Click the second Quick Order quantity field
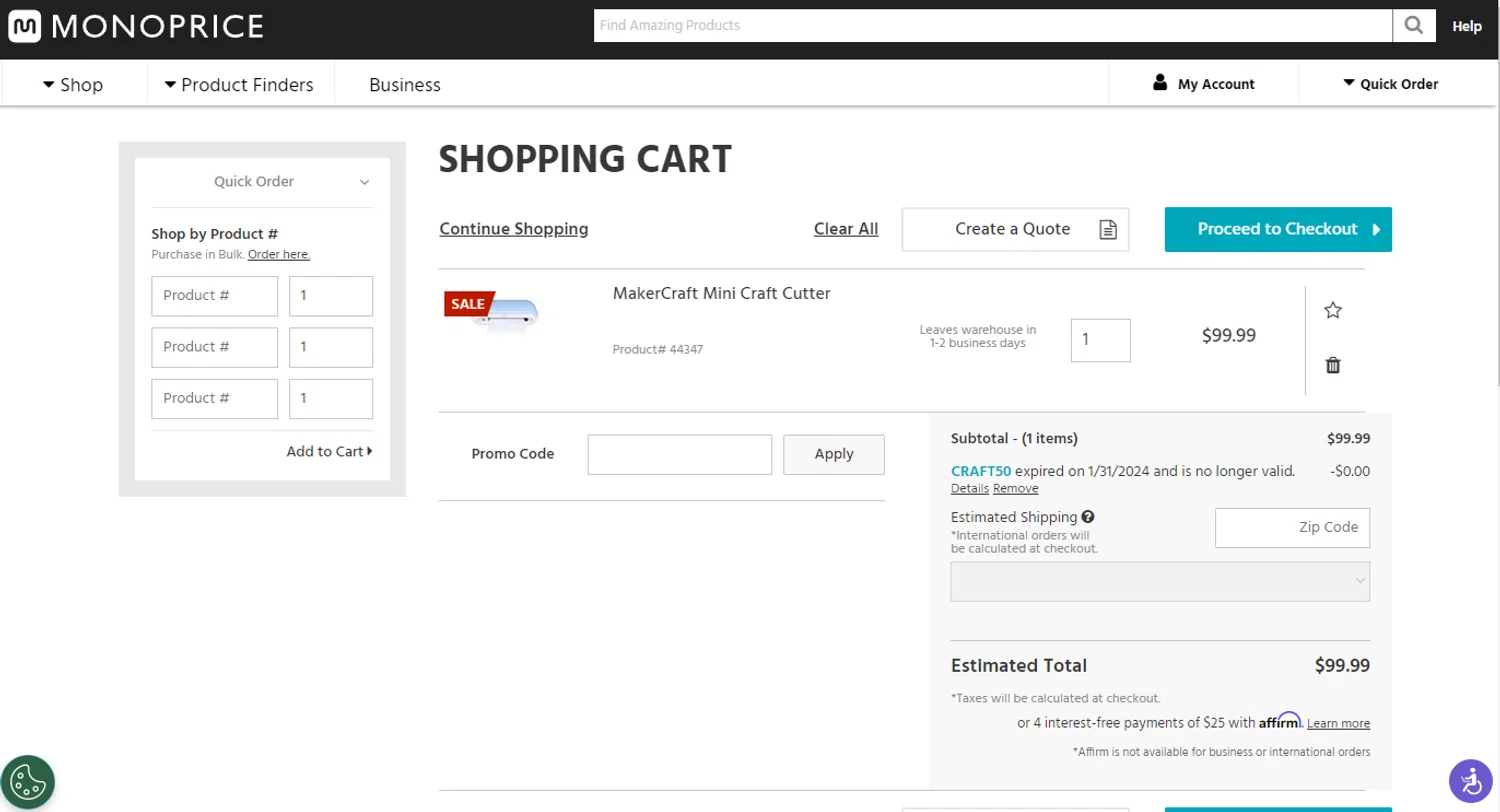Image resolution: width=1500 pixels, height=812 pixels. [331, 347]
